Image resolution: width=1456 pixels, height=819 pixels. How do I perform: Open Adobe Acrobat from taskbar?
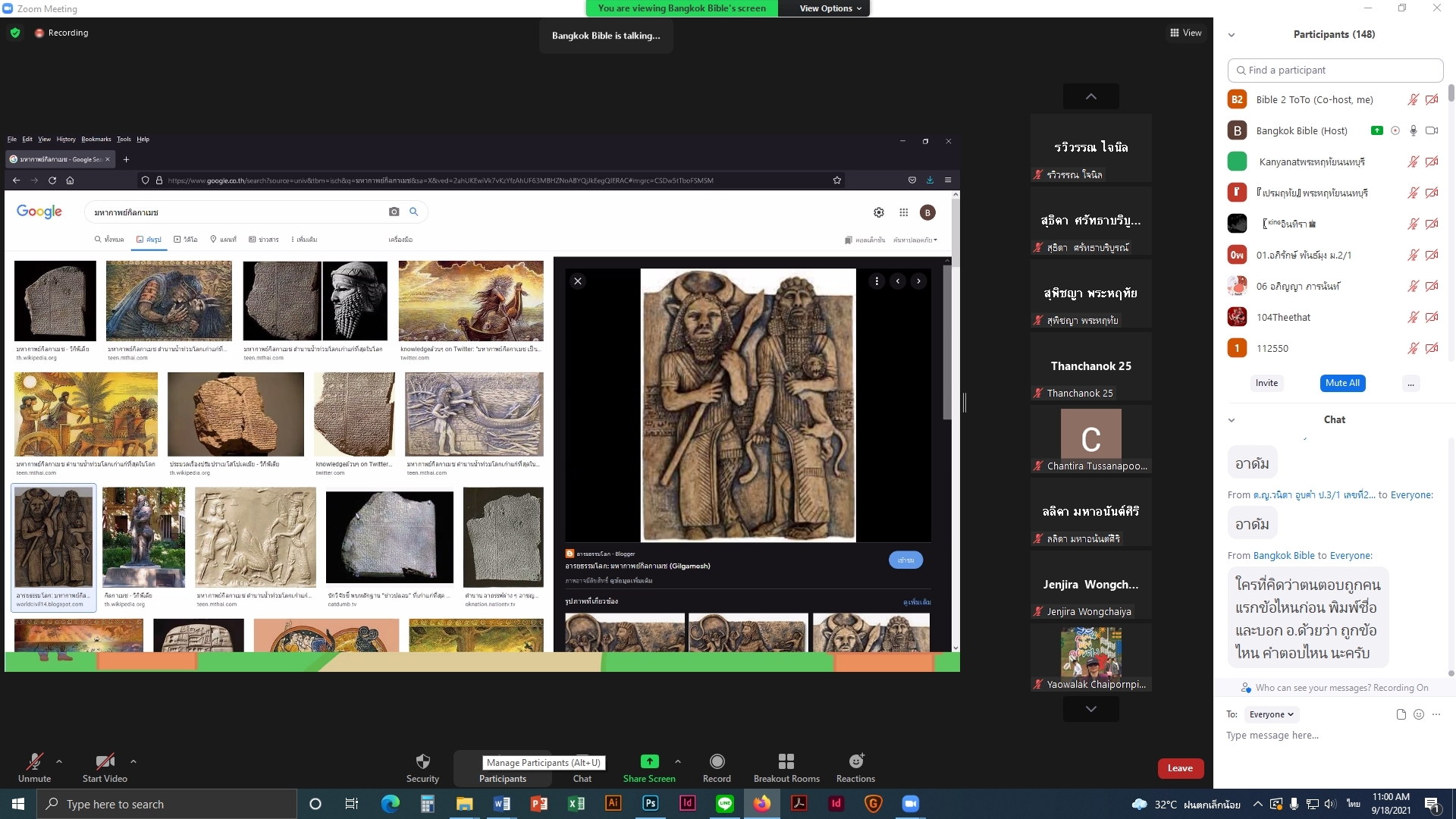799,804
